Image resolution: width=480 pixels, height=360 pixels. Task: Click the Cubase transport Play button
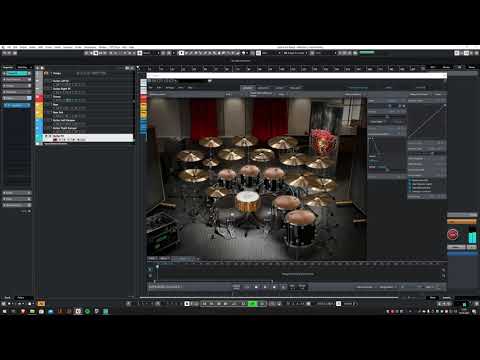click(253, 304)
